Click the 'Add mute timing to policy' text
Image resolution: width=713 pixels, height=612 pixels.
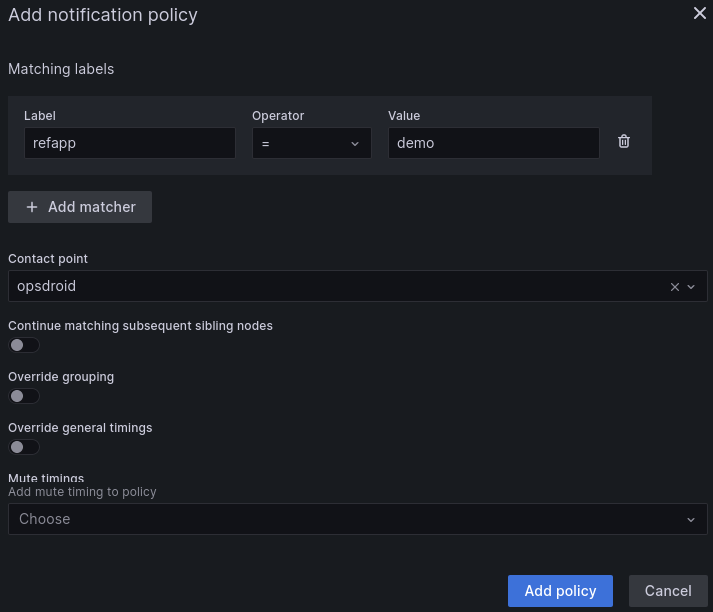coord(82,492)
